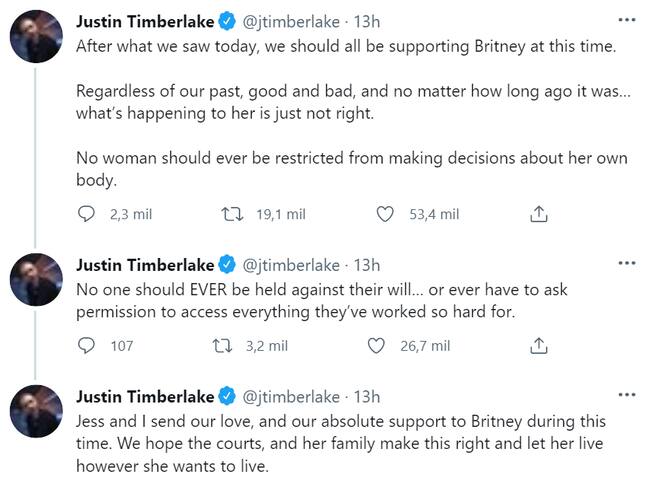Viewport: 650px width, 487px height.
Task: Click the verified badge on the third tweet
Action: 227,396
